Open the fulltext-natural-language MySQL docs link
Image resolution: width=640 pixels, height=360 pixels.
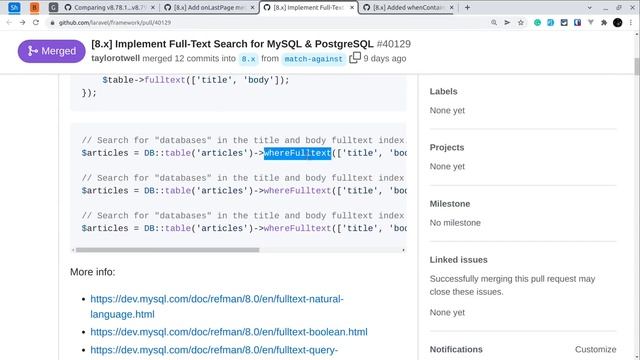coord(217,307)
